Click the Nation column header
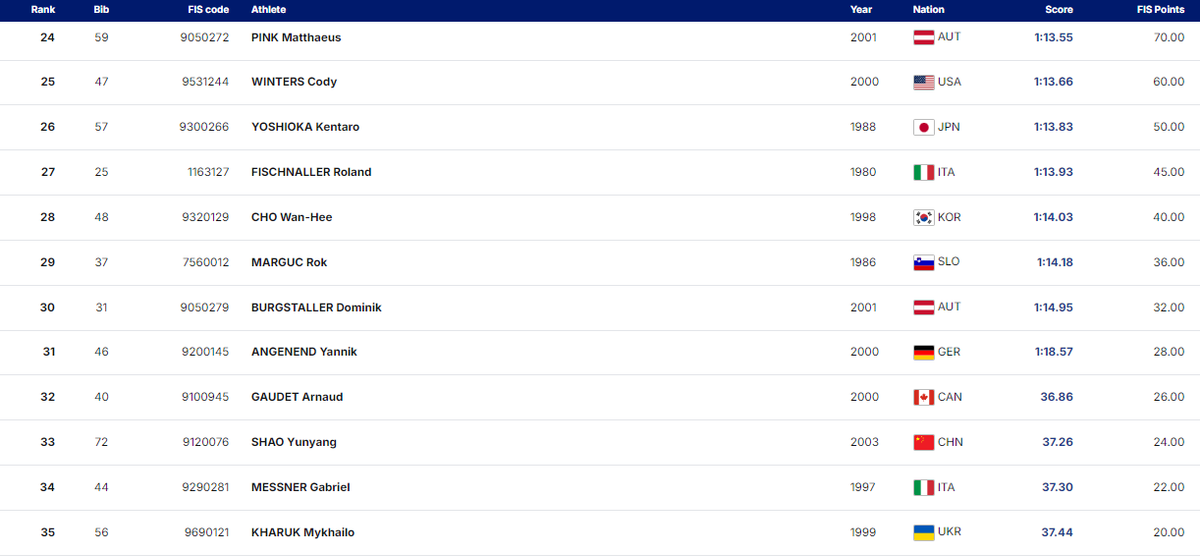Image resolution: width=1200 pixels, height=560 pixels. (928, 9)
